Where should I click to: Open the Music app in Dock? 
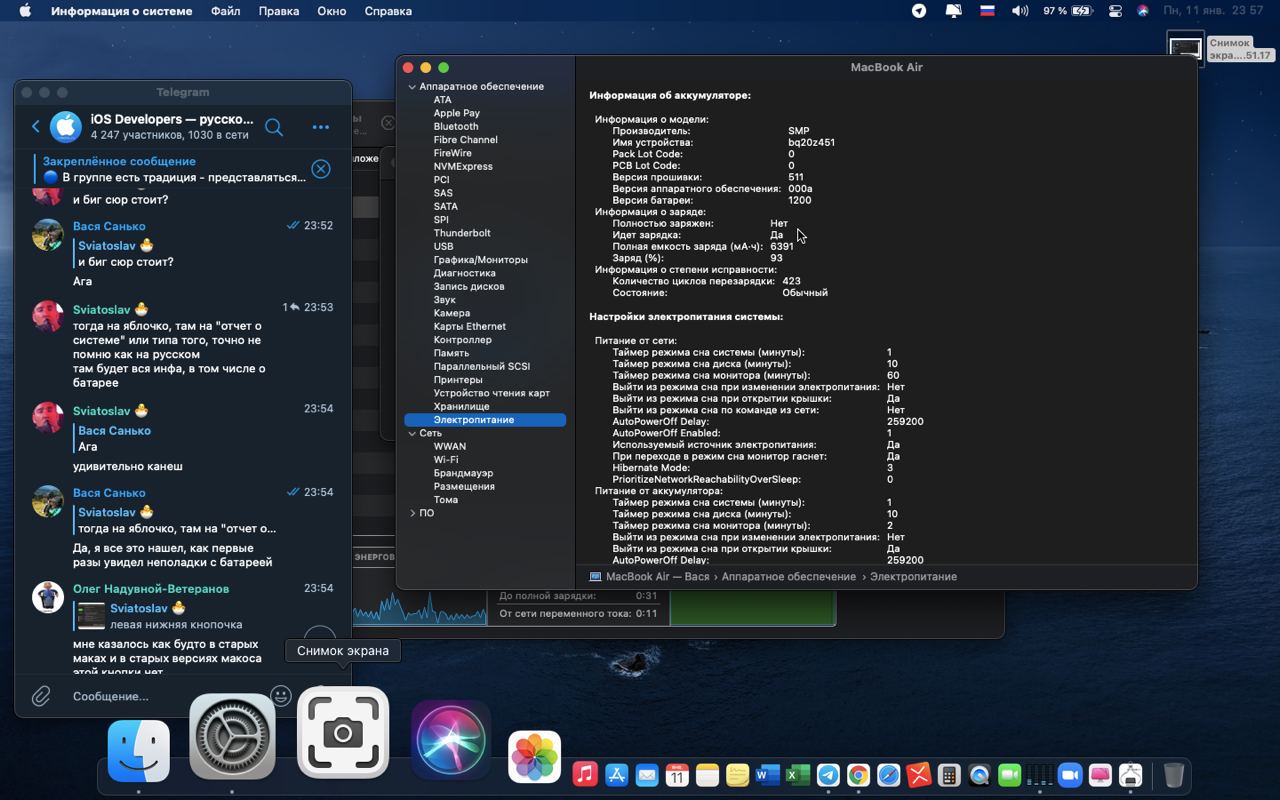click(586, 775)
